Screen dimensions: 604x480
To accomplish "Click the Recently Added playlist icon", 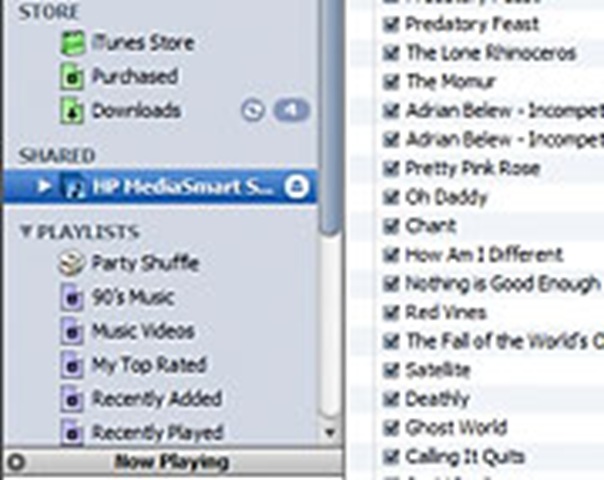I will [72, 399].
